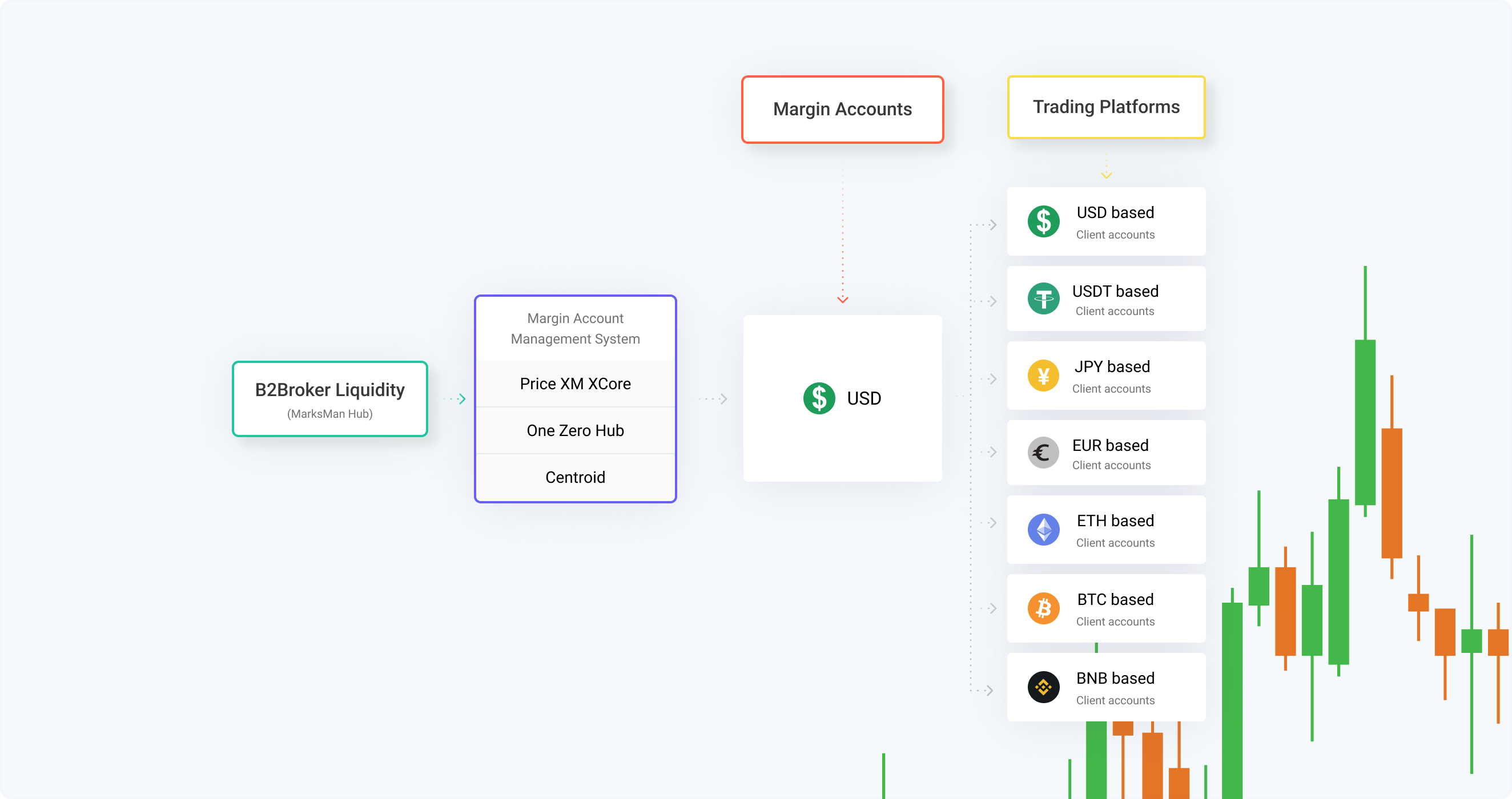Click the green arrow after B2Broker Liquidity

455,399
